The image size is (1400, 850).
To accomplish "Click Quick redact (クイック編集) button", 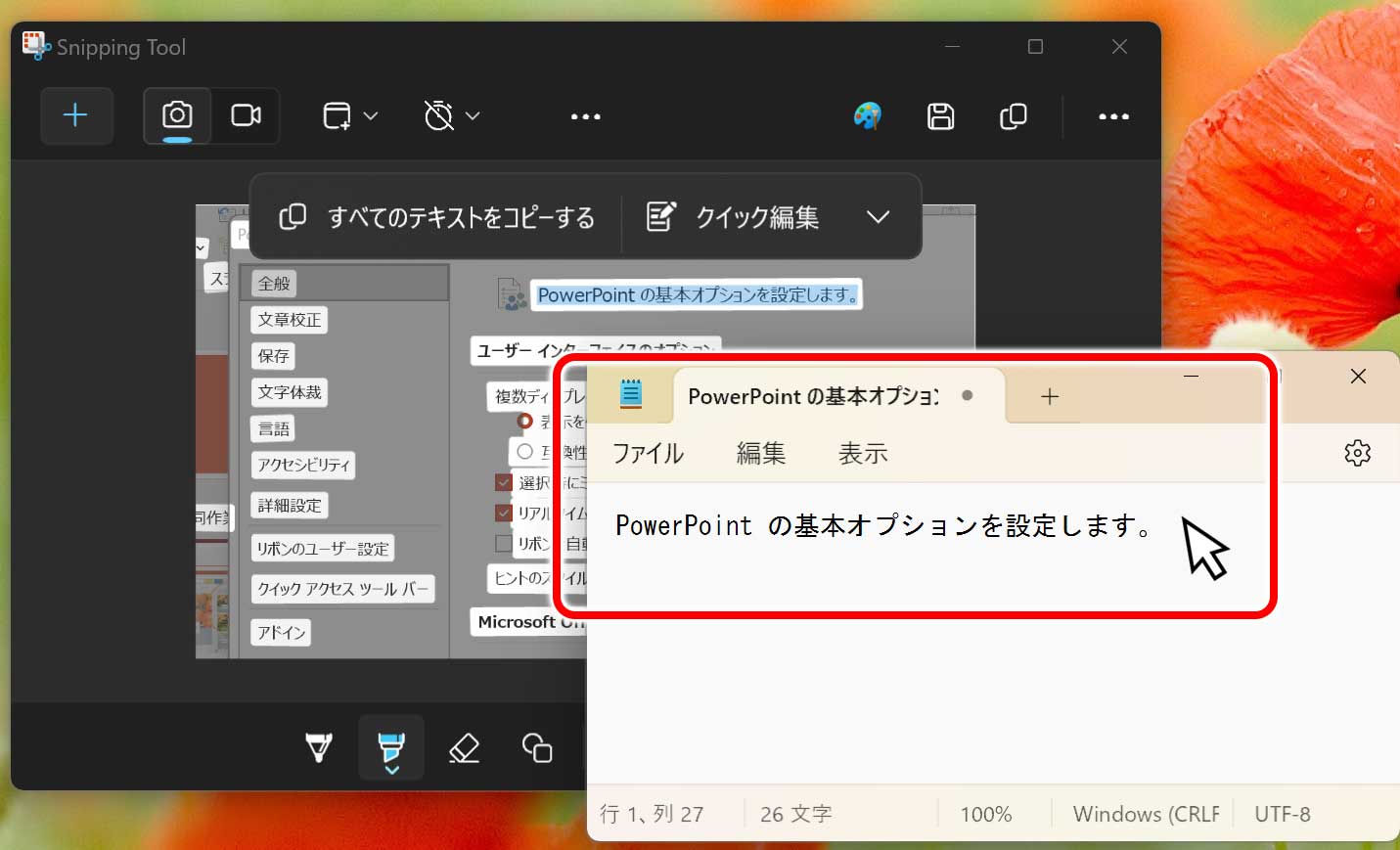I will [x=733, y=217].
